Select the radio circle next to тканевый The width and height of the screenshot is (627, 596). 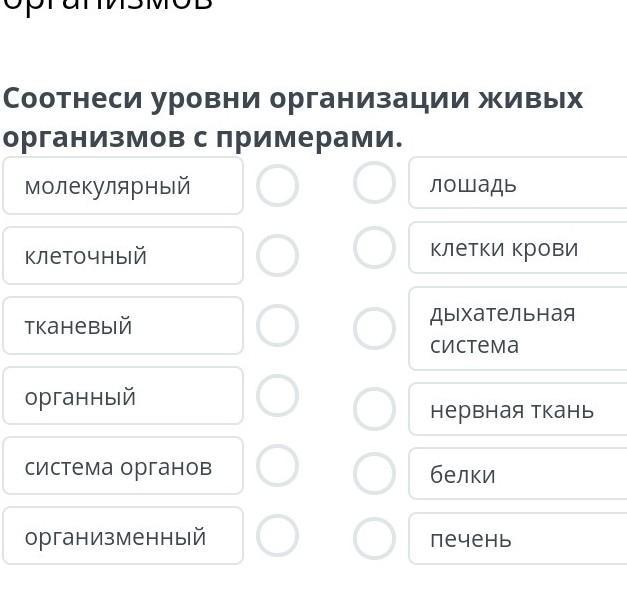277,326
